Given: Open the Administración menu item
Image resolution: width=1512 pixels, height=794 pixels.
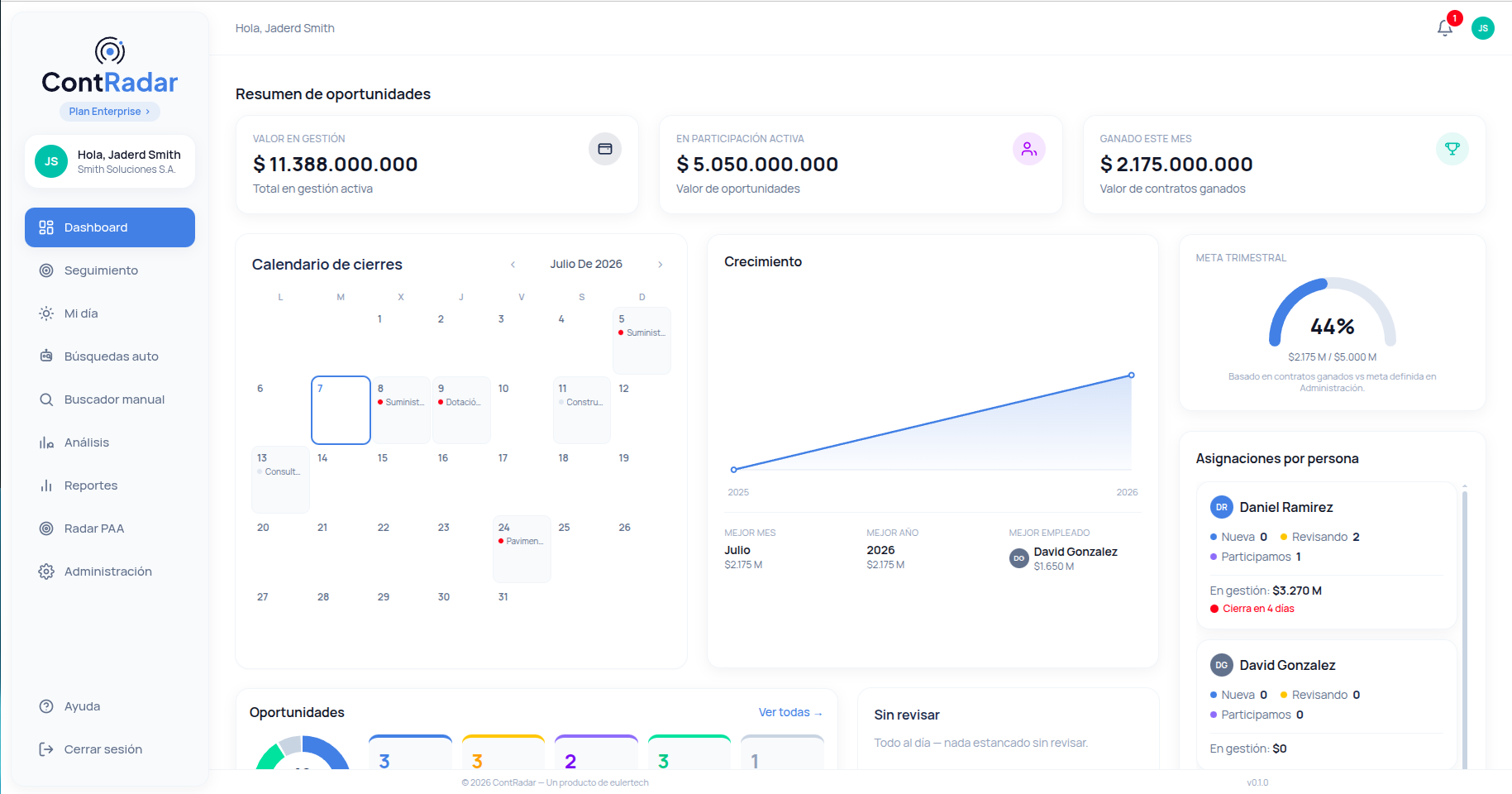Looking at the screenshot, I should click(x=110, y=572).
